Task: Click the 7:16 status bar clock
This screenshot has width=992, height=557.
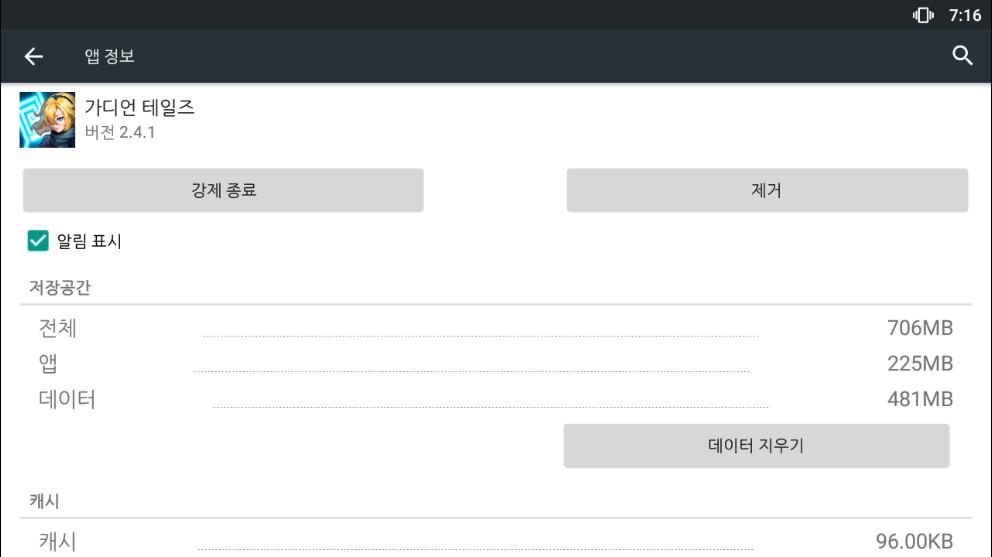Action: point(964,14)
